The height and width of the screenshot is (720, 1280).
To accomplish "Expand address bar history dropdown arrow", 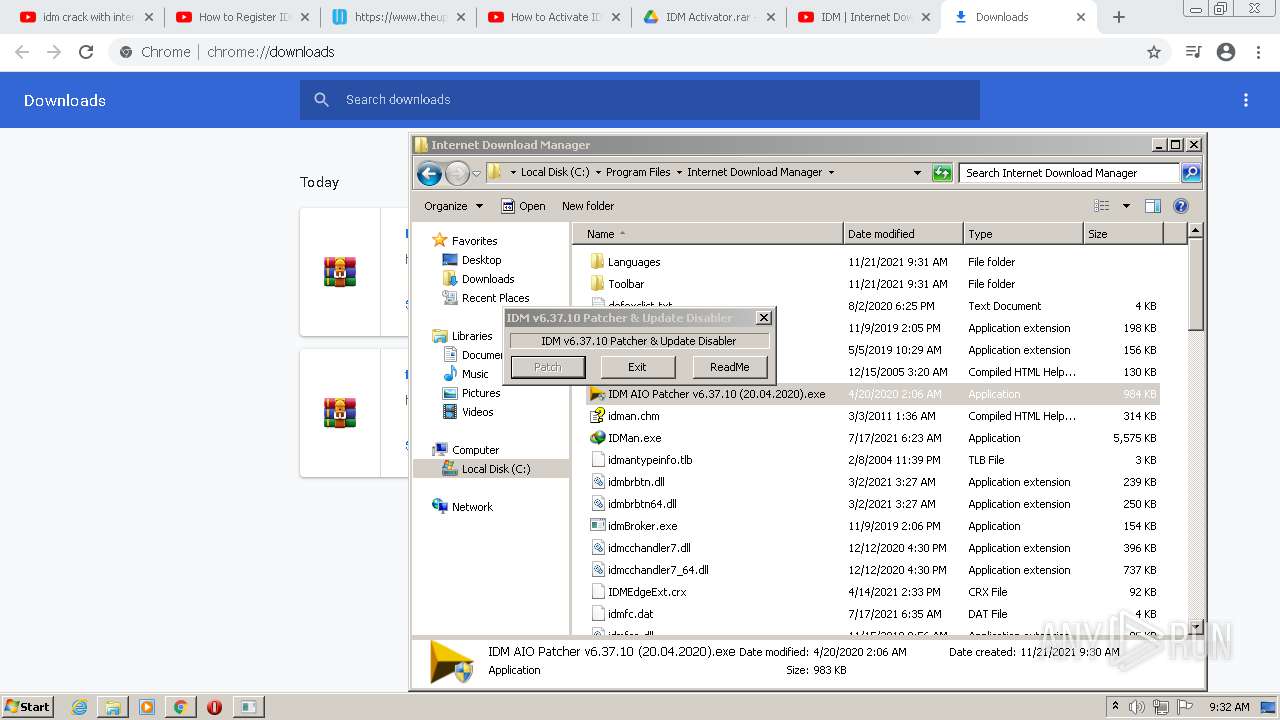I will pos(917,173).
